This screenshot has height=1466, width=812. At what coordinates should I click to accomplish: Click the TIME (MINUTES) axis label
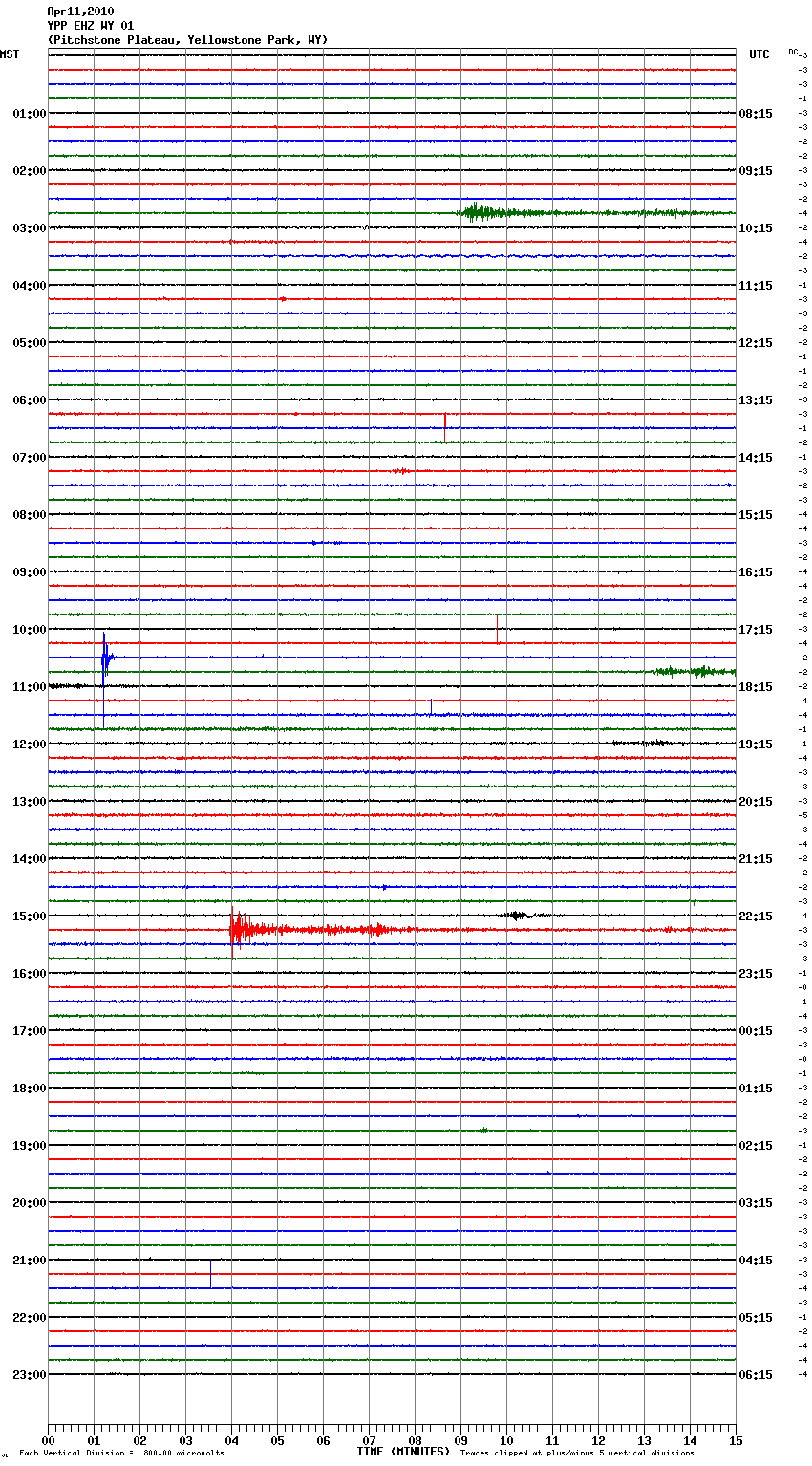pyautogui.click(x=403, y=1452)
